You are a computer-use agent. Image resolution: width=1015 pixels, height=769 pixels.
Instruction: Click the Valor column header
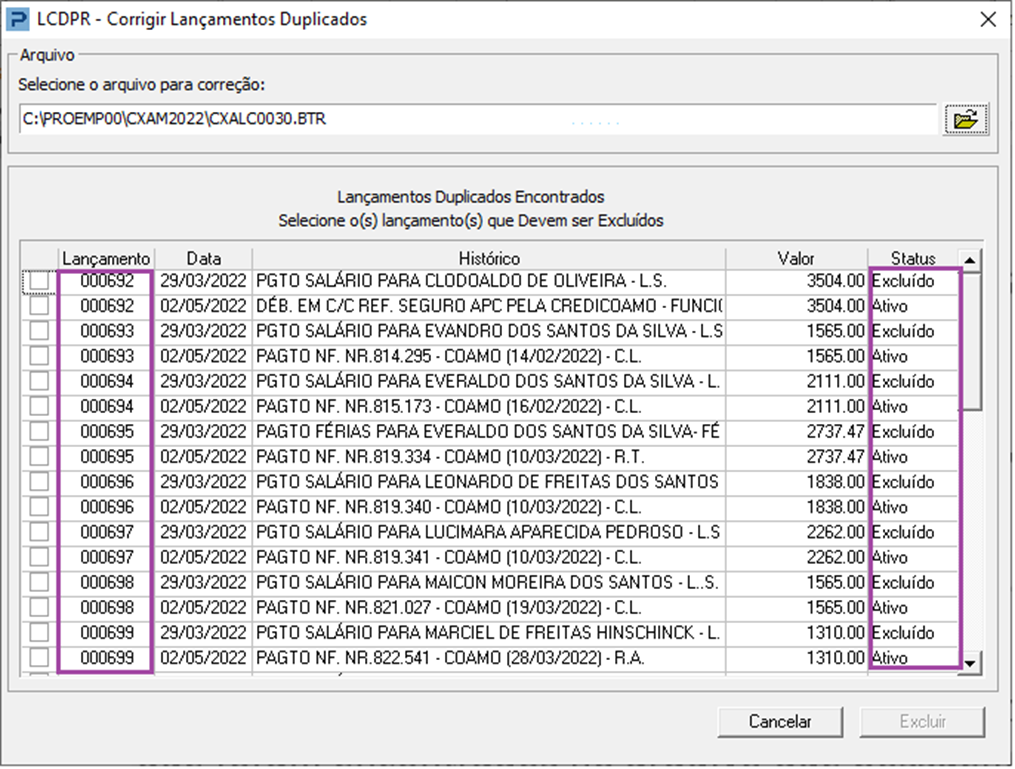click(x=796, y=259)
